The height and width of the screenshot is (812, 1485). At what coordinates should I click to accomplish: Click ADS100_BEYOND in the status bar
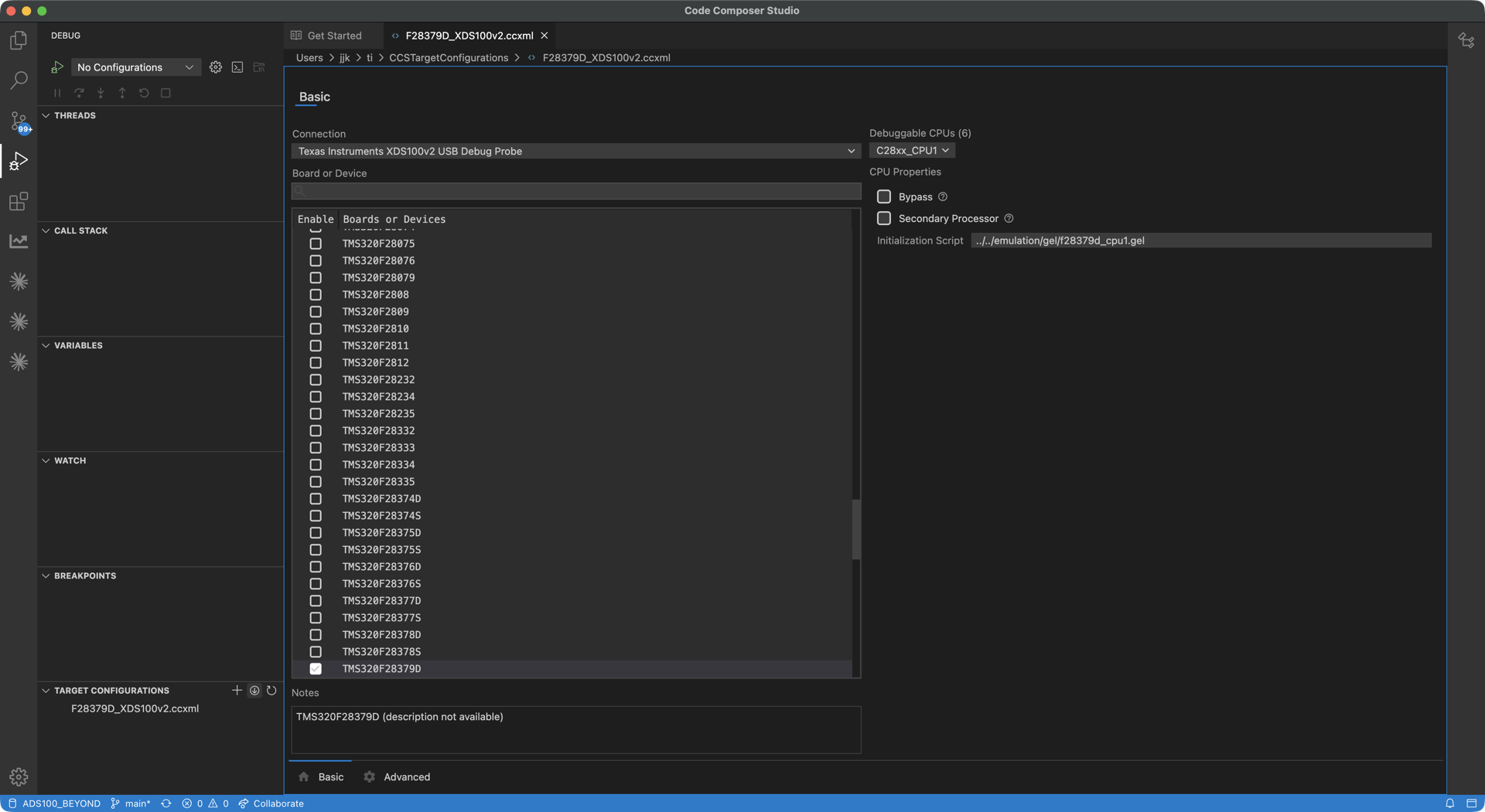(x=54, y=803)
